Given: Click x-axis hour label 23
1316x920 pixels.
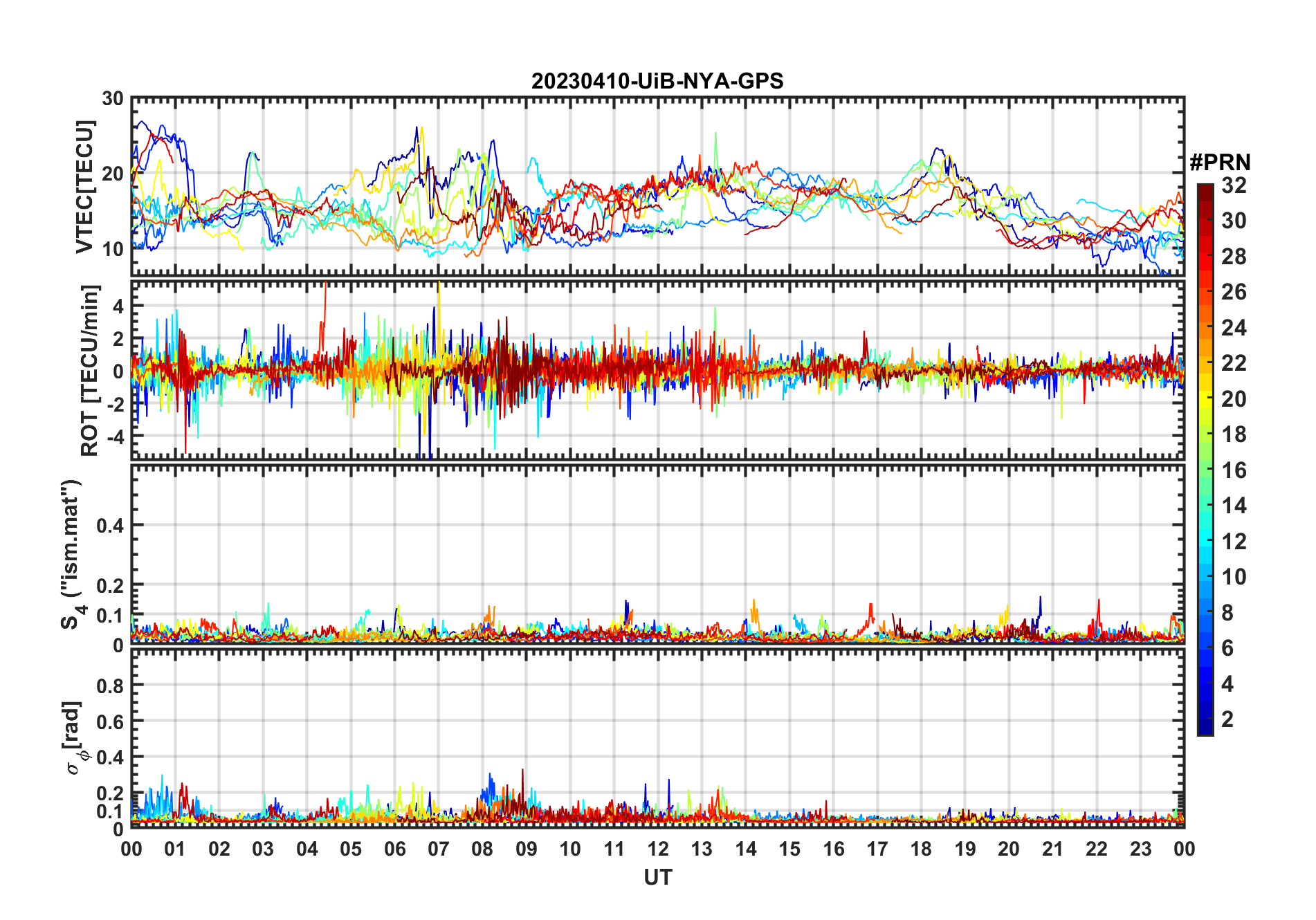Looking at the screenshot, I should pos(1141,849).
